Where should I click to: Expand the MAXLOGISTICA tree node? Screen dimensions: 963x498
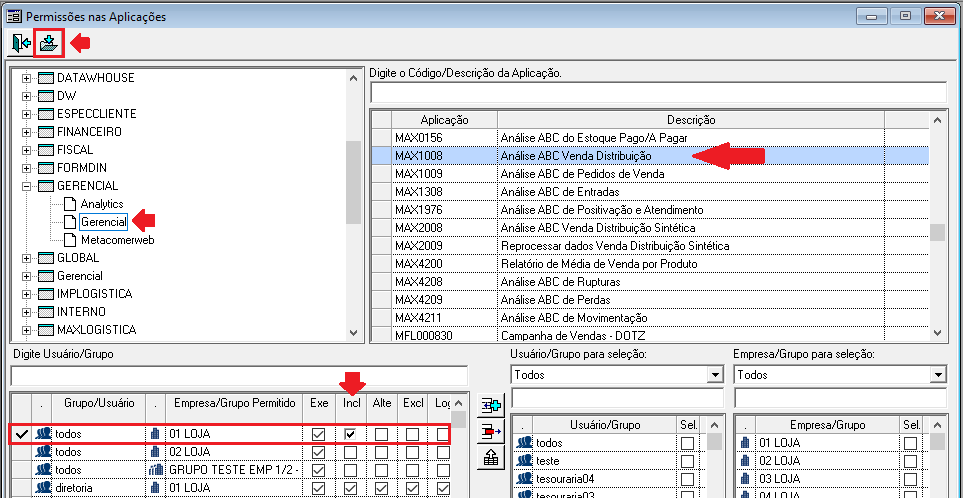26,330
